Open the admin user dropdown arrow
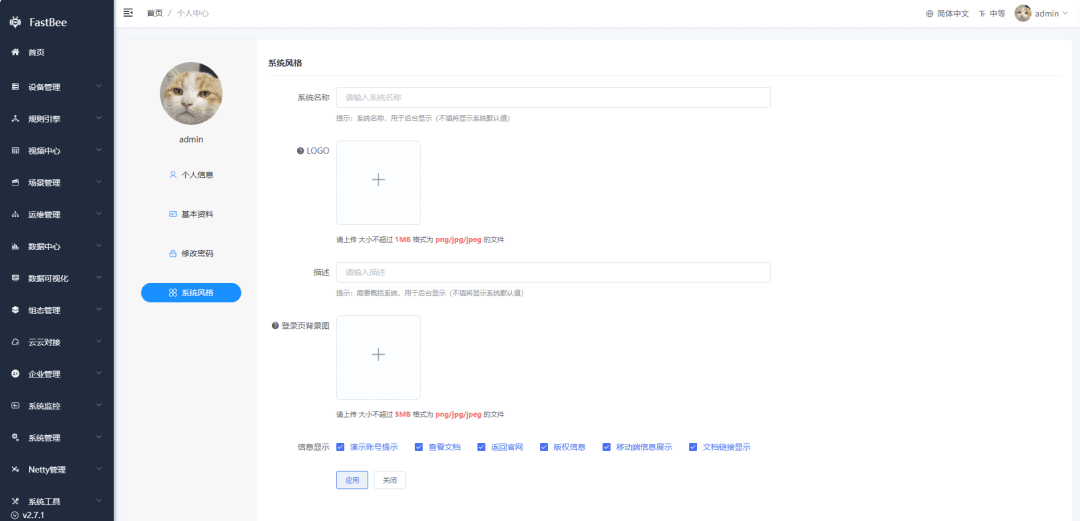1080x521 pixels. [x=1065, y=13]
